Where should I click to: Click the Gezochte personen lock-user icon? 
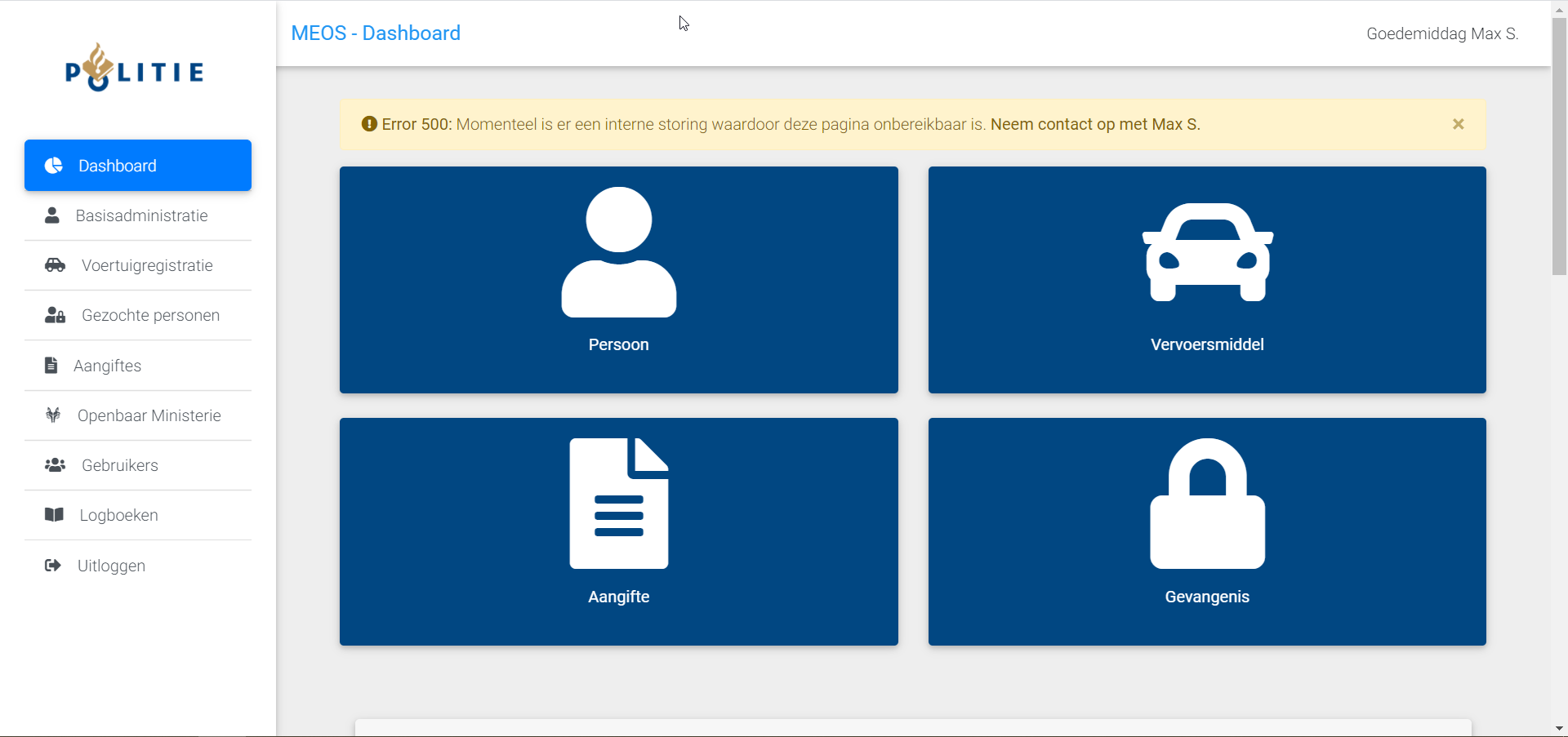55,315
